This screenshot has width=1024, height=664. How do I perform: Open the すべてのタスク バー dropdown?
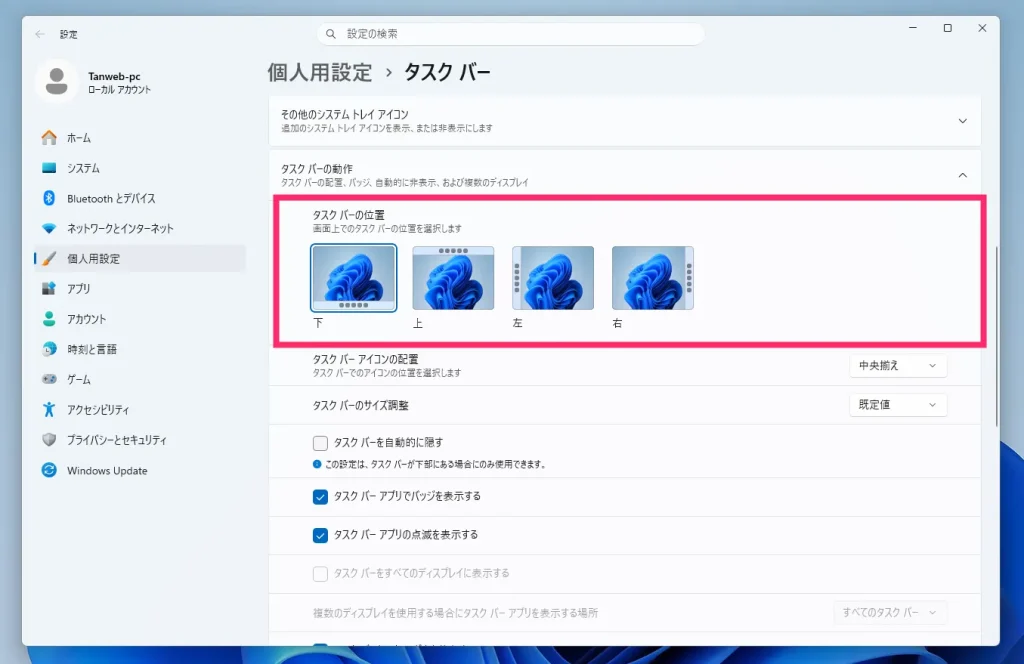point(890,612)
